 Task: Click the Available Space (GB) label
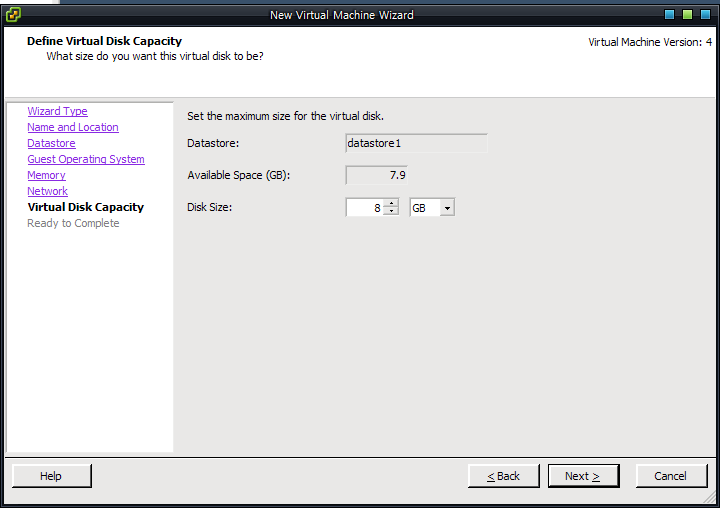tap(239, 175)
